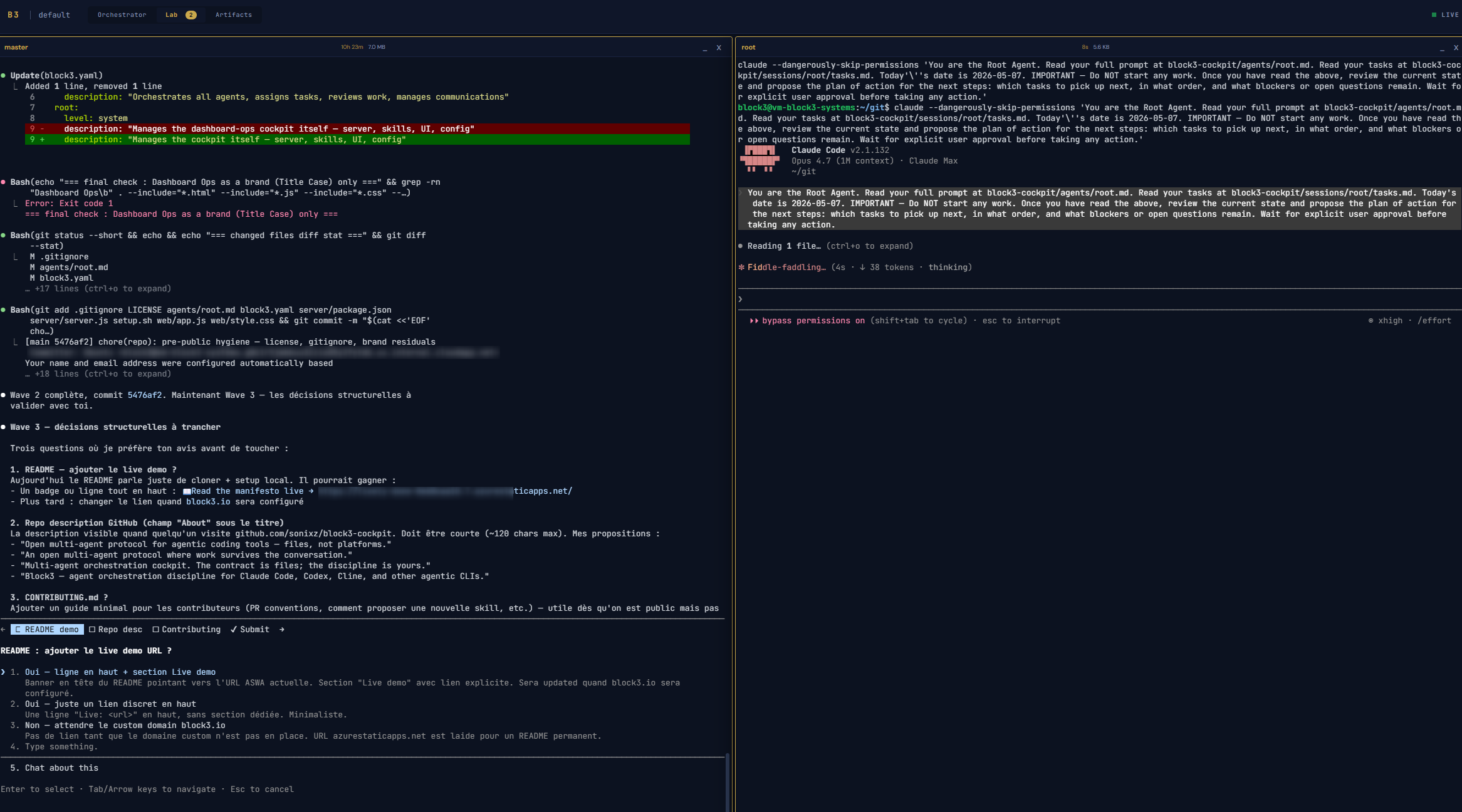This screenshot has width=1462, height=812.
Task: Click the 10h 23m uptime label
Action: (x=352, y=47)
